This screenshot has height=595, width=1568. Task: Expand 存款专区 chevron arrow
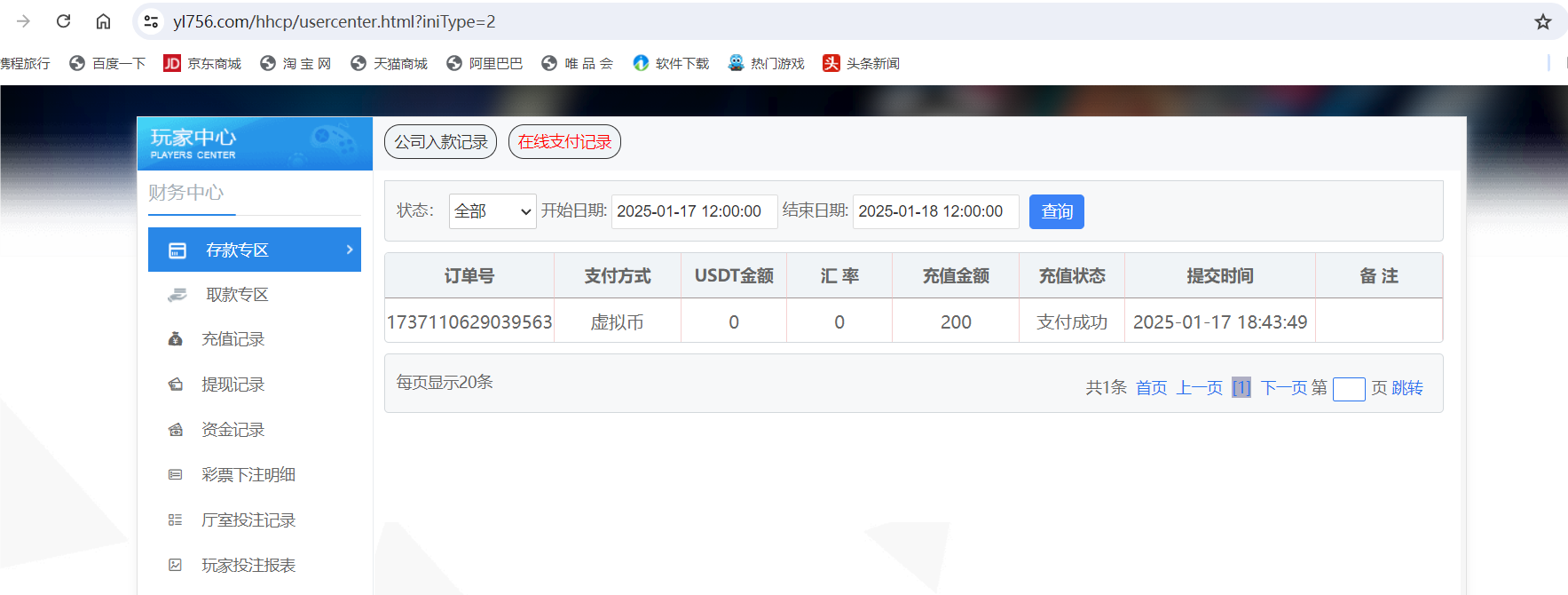coord(350,250)
